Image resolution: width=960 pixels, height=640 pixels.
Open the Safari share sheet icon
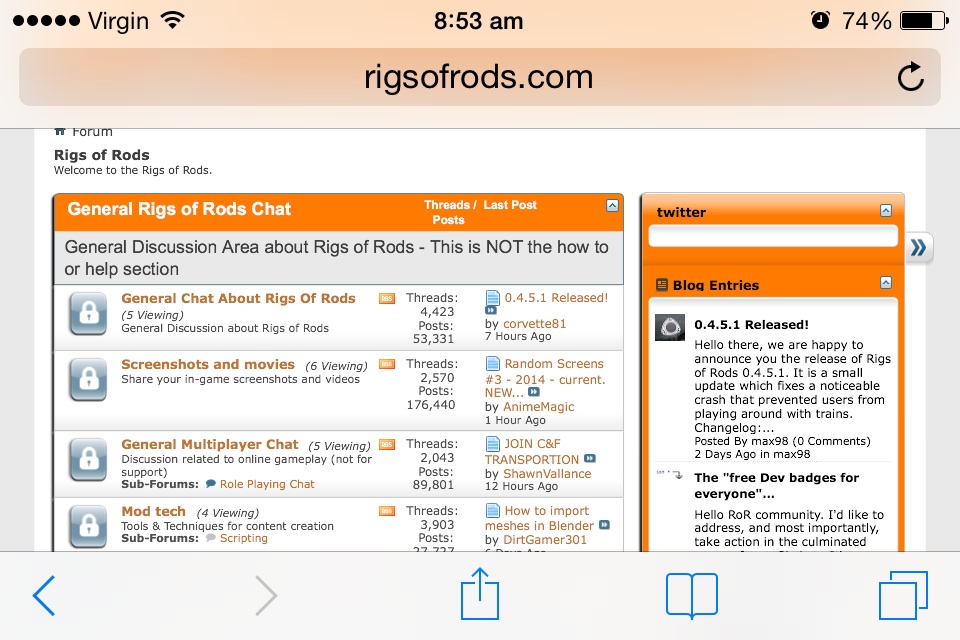click(x=480, y=594)
